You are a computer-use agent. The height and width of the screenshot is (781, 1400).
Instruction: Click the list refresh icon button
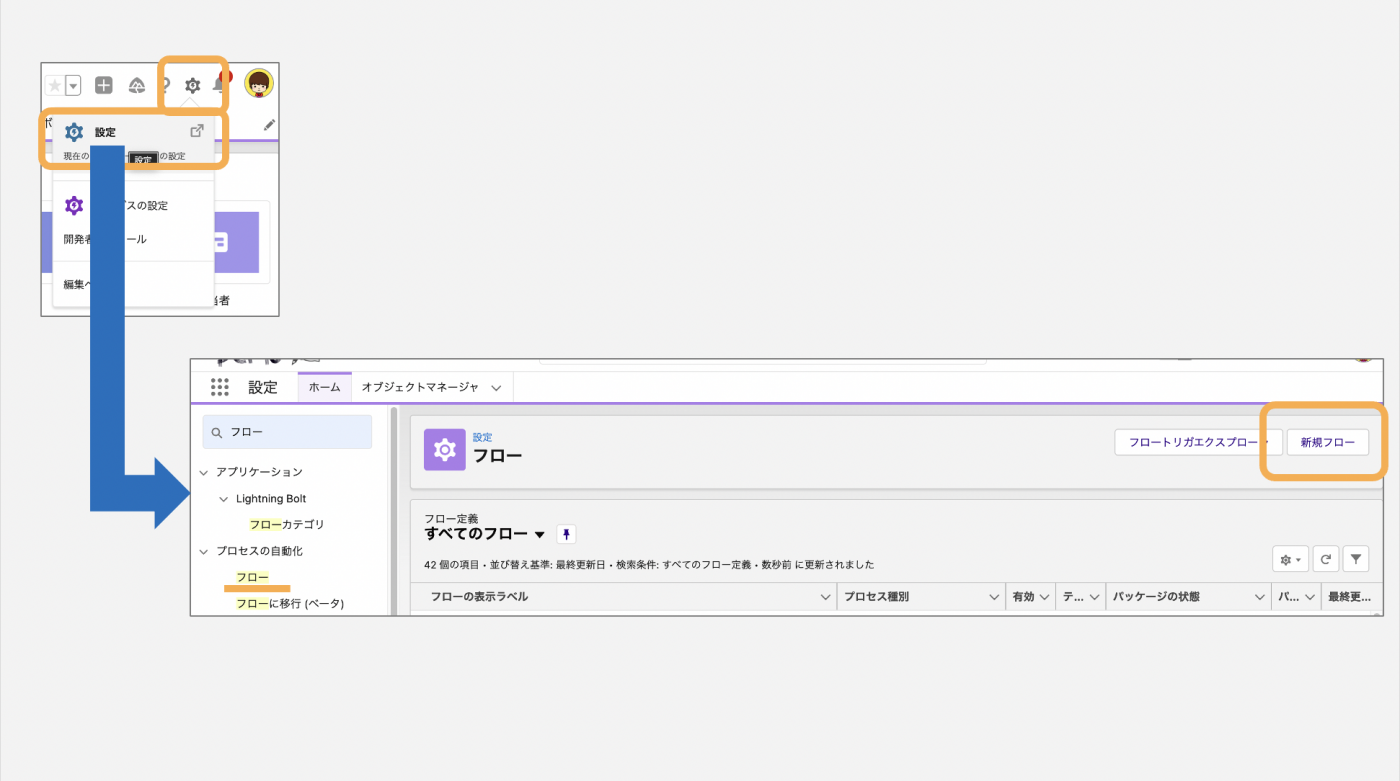(x=1326, y=559)
